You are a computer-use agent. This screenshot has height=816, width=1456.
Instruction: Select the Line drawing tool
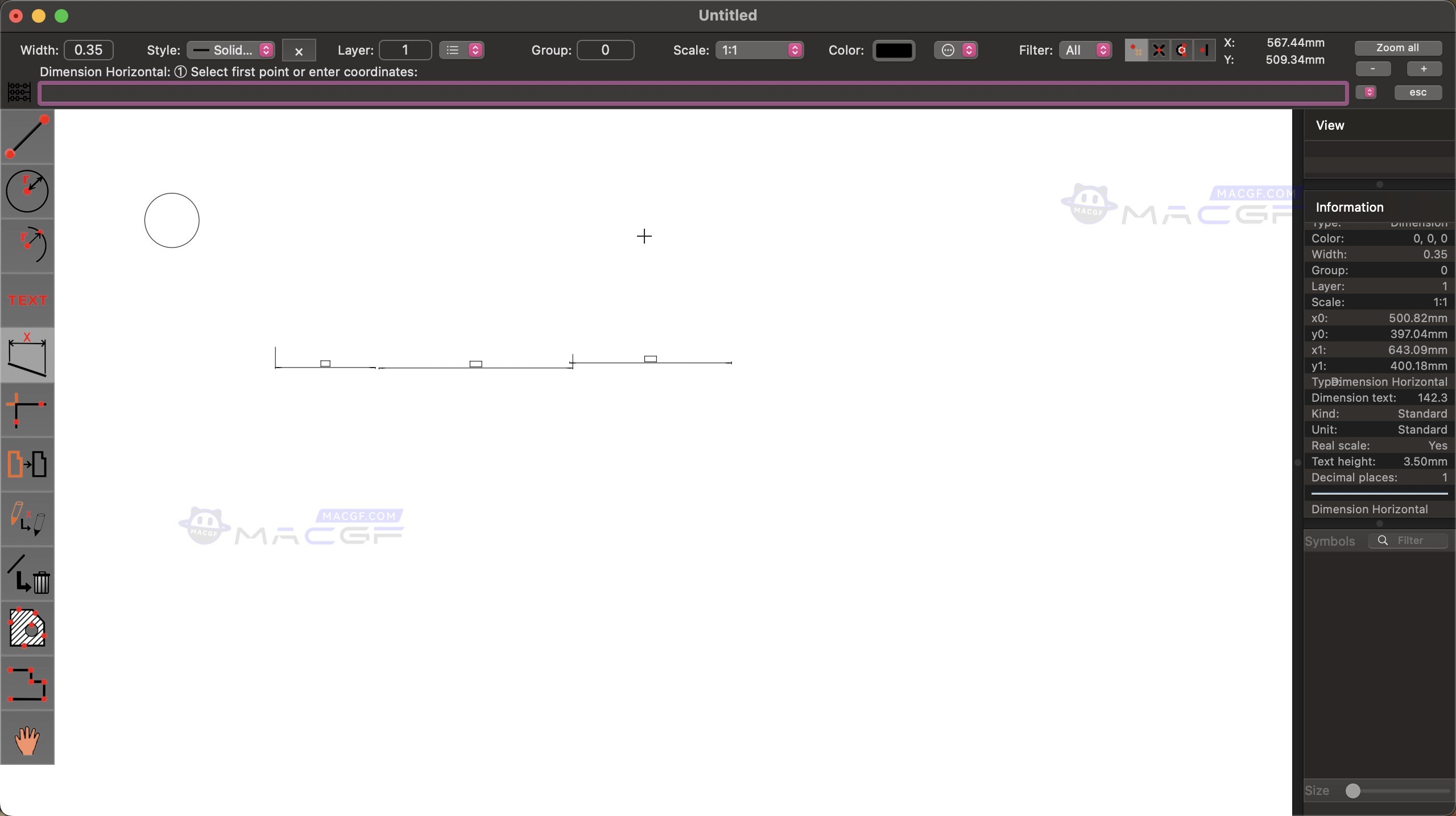[x=27, y=137]
